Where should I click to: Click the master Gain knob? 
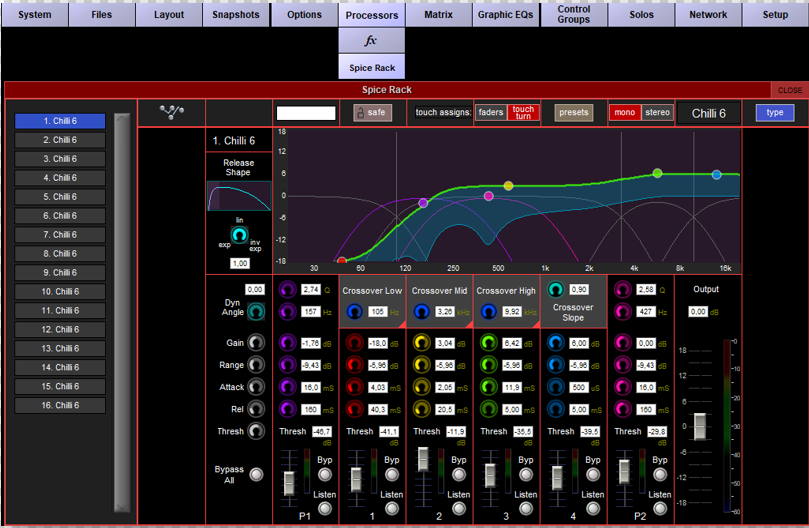(x=256, y=343)
